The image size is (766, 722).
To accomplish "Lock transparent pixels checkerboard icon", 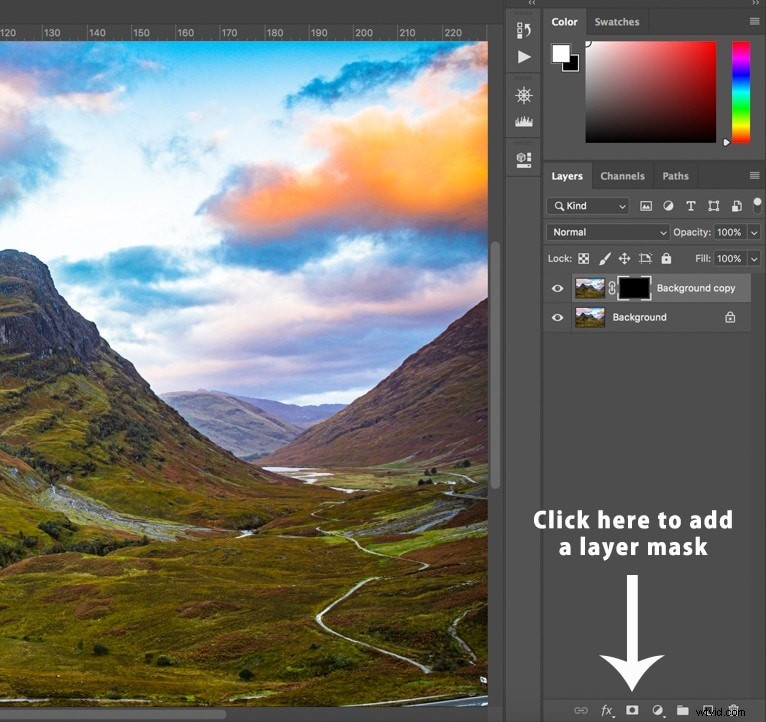I will click(x=583, y=258).
